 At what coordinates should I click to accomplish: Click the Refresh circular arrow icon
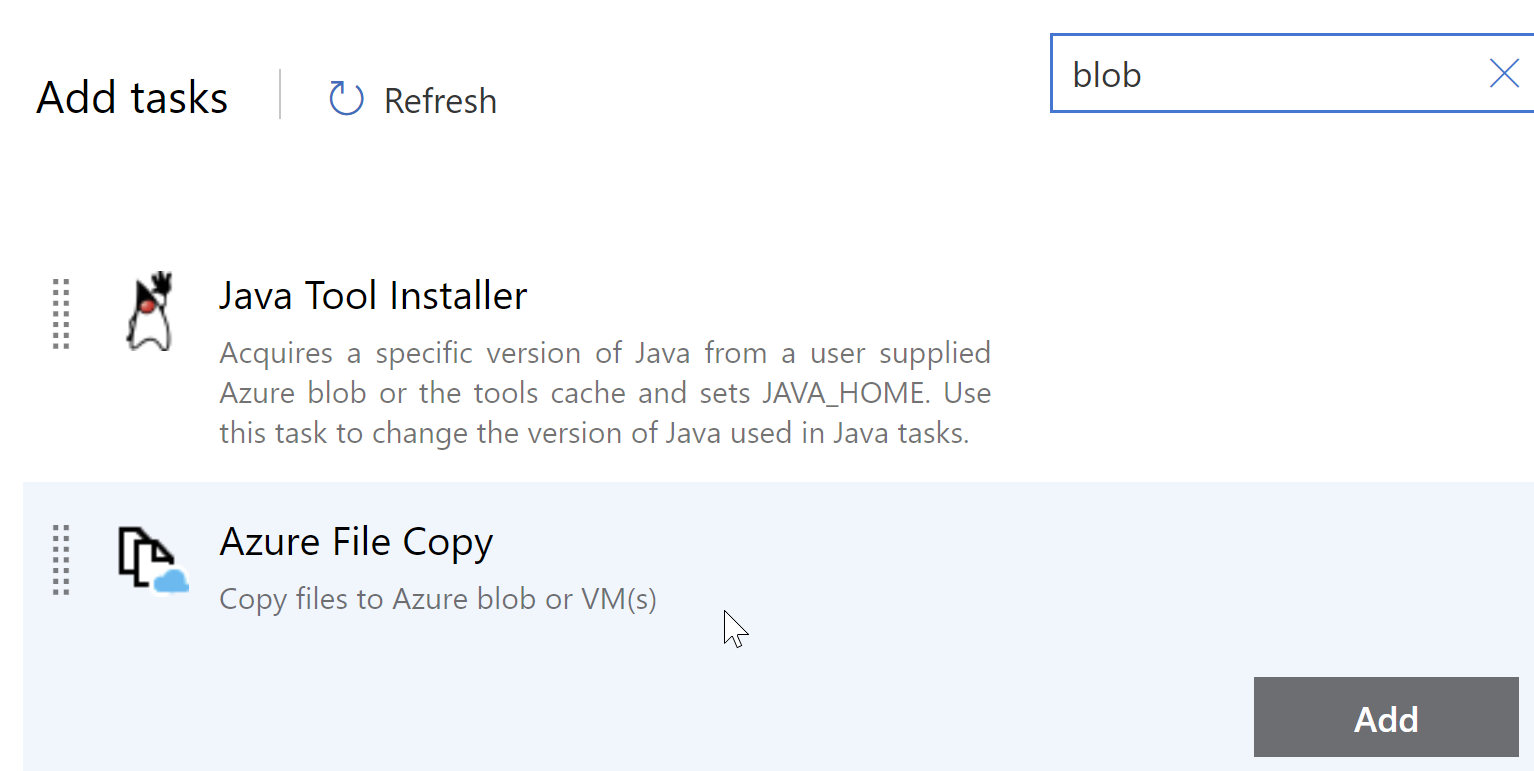(345, 99)
